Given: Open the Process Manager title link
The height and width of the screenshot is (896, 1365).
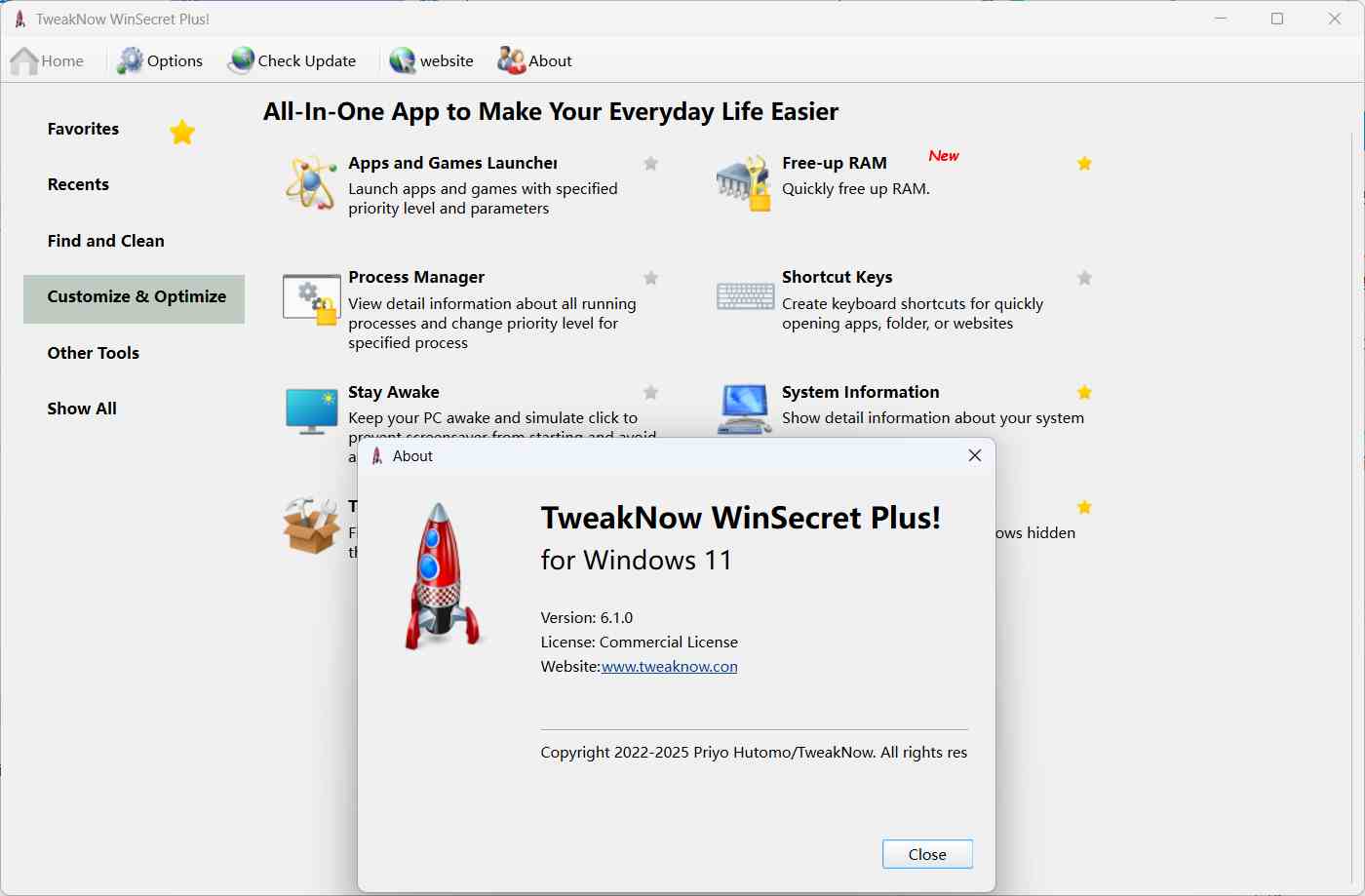Looking at the screenshot, I should click(x=416, y=277).
